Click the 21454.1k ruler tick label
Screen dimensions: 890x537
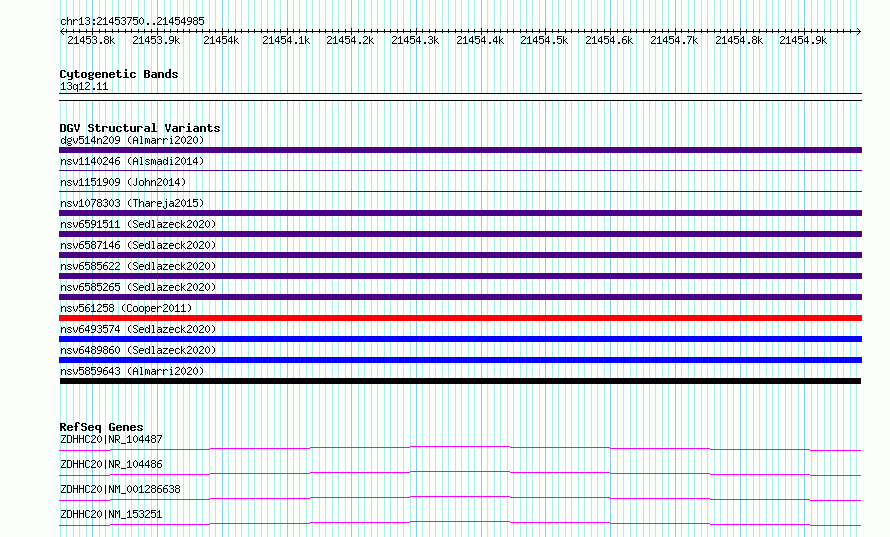coord(286,40)
